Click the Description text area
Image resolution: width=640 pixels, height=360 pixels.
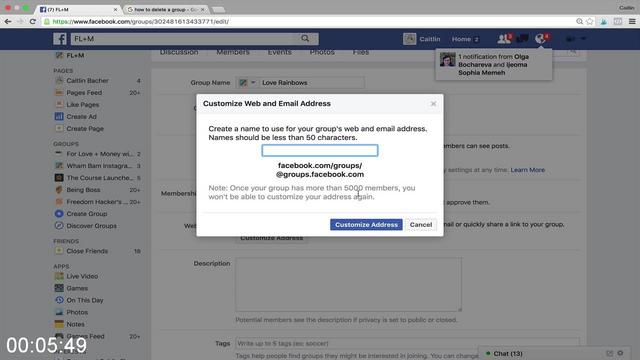coord(349,284)
